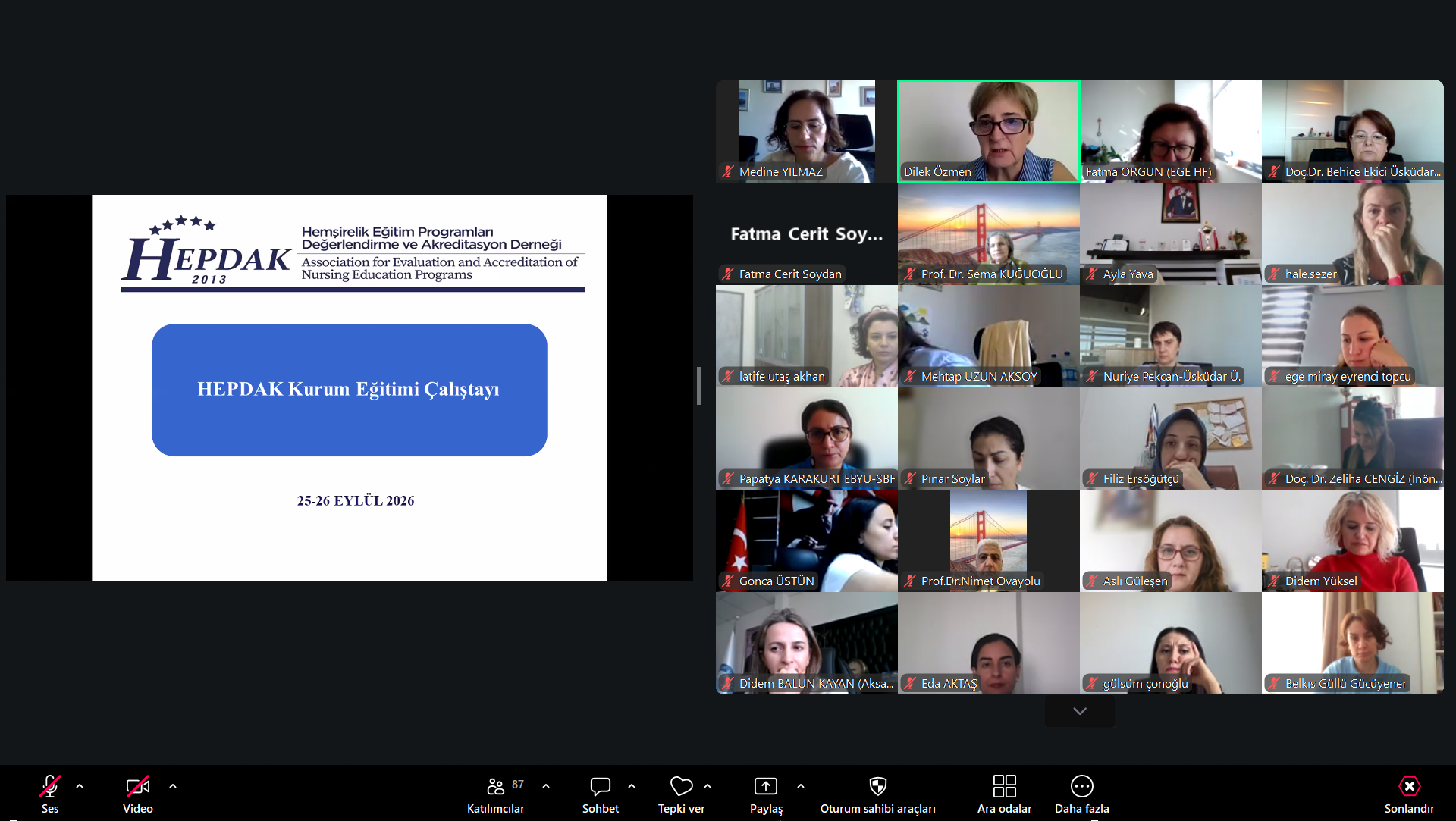Open Tepki ver reactions heart icon
1456x821 pixels.
tap(682, 786)
